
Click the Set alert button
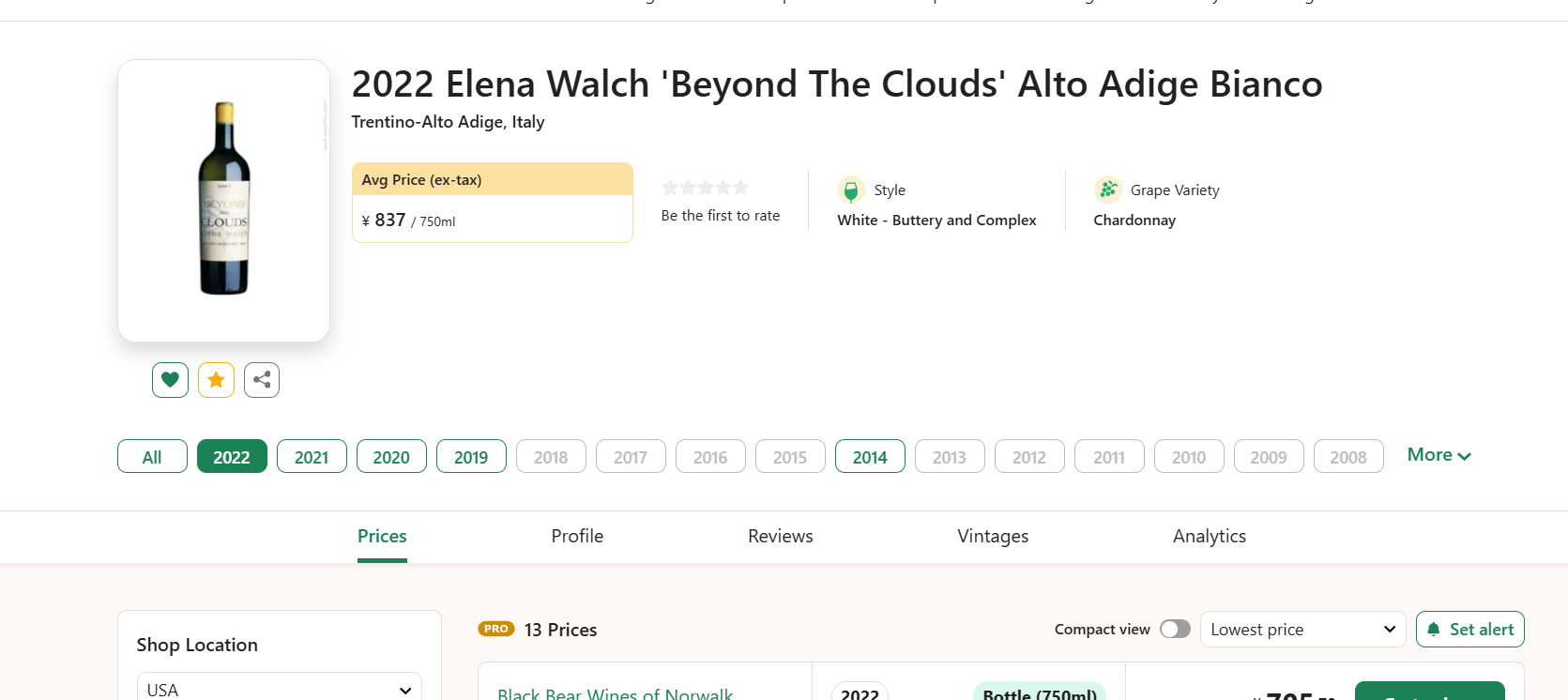coord(1469,630)
